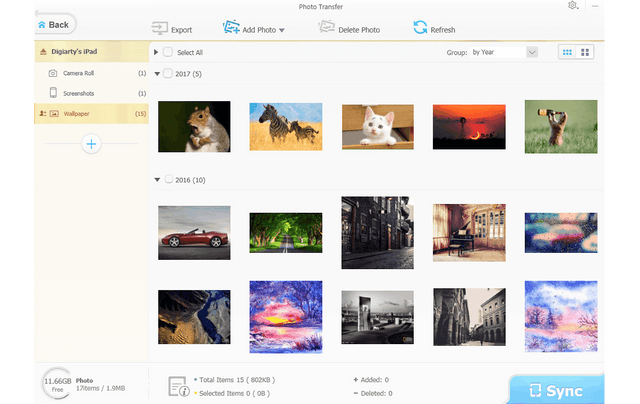Click the Refresh icon
640x404 pixels.
click(420, 29)
